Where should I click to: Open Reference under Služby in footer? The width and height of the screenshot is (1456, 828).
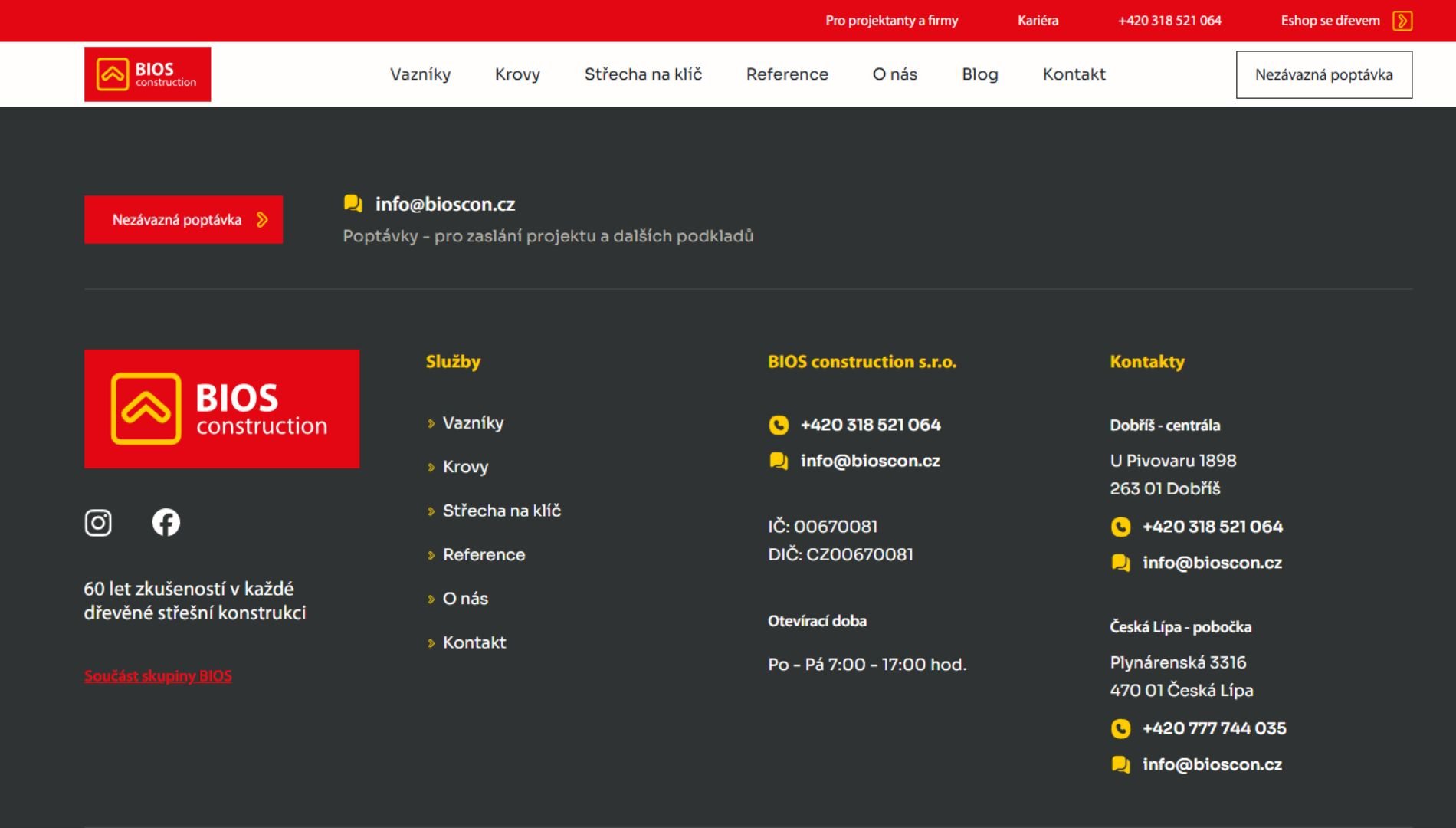[484, 554]
